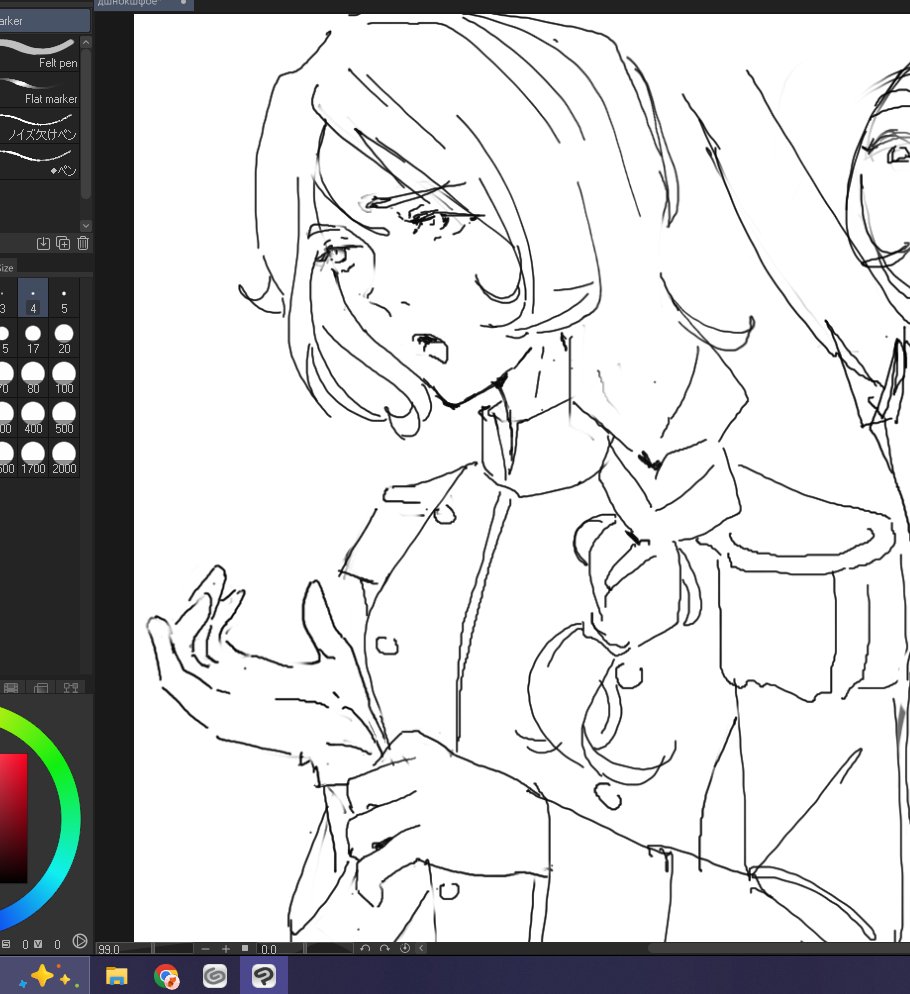Switch to the дшнокшфое canvas tab
This screenshot has height=994, width=910.
145,4
